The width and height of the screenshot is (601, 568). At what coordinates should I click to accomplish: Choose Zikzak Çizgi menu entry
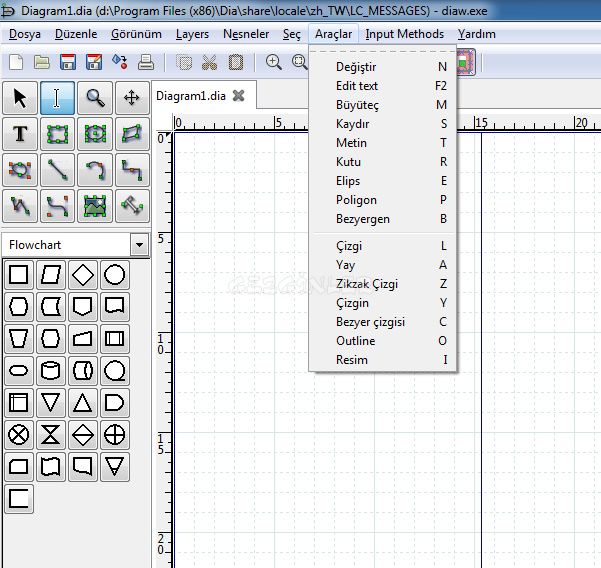pos(383,284)
